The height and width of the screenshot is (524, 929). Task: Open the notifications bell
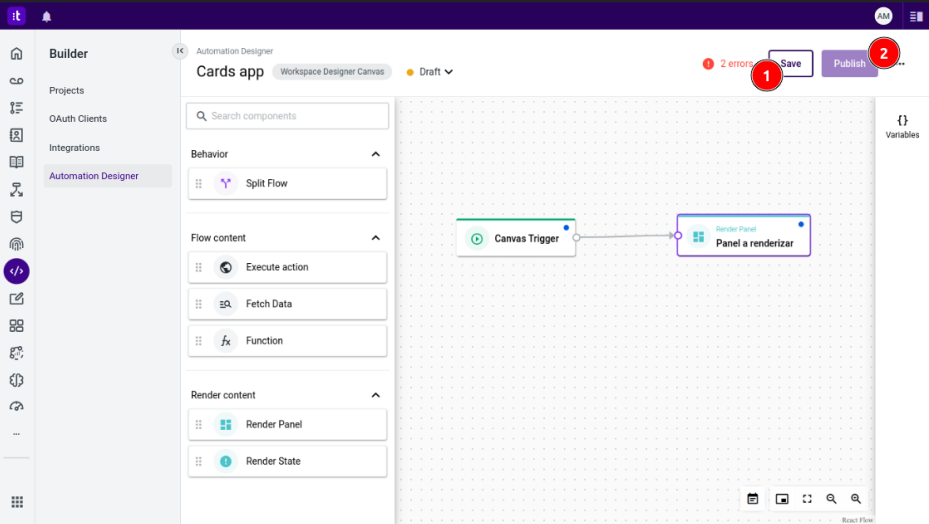coord(47,16)
